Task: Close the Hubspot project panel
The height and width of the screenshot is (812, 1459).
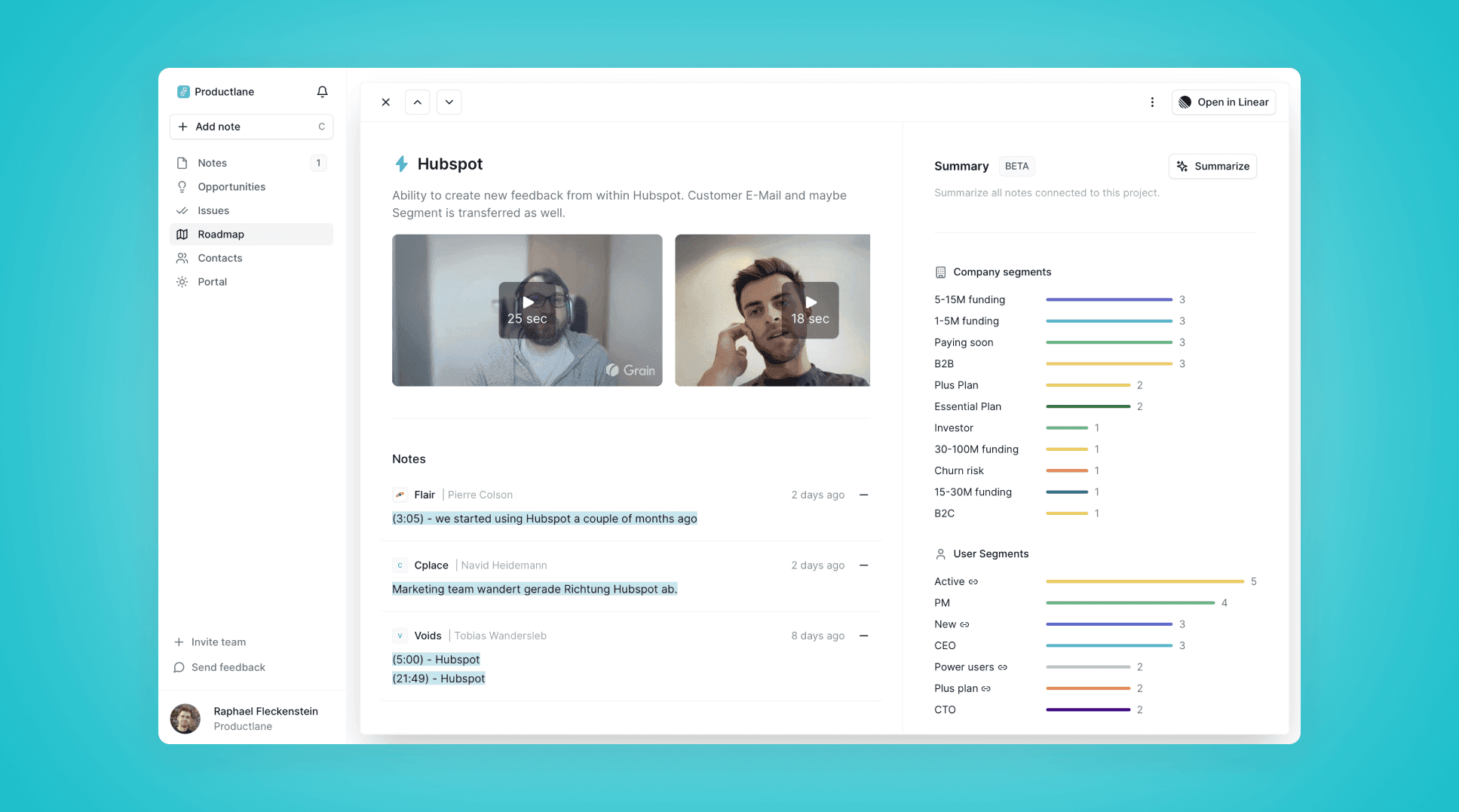Action: [x=385, y=102]
